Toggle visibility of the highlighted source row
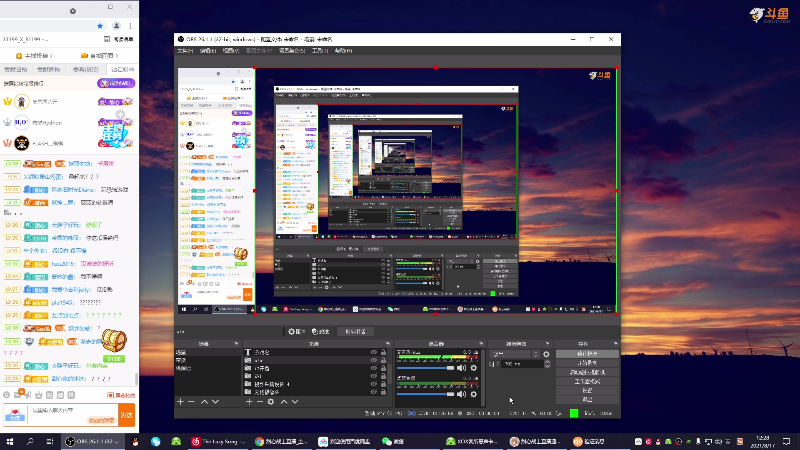This screenshot has width=800, height=450. click(x=373, y=360)
